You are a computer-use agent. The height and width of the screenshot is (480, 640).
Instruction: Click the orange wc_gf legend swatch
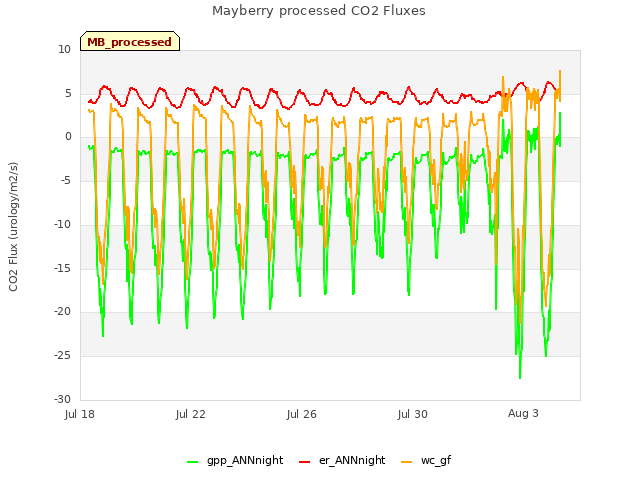point(407,462)
